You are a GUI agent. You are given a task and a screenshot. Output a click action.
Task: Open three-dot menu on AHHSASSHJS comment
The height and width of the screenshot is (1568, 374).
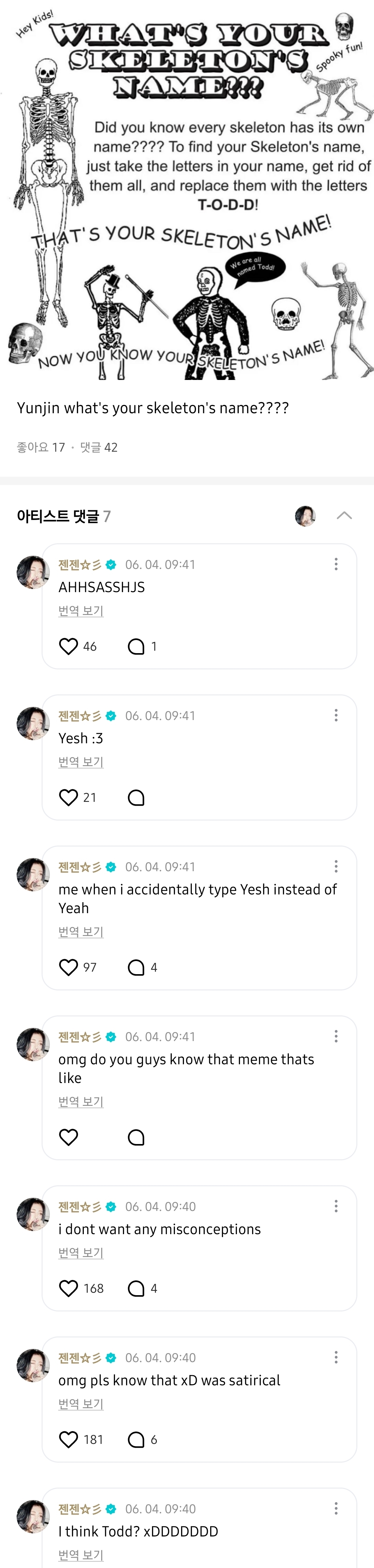336,564
